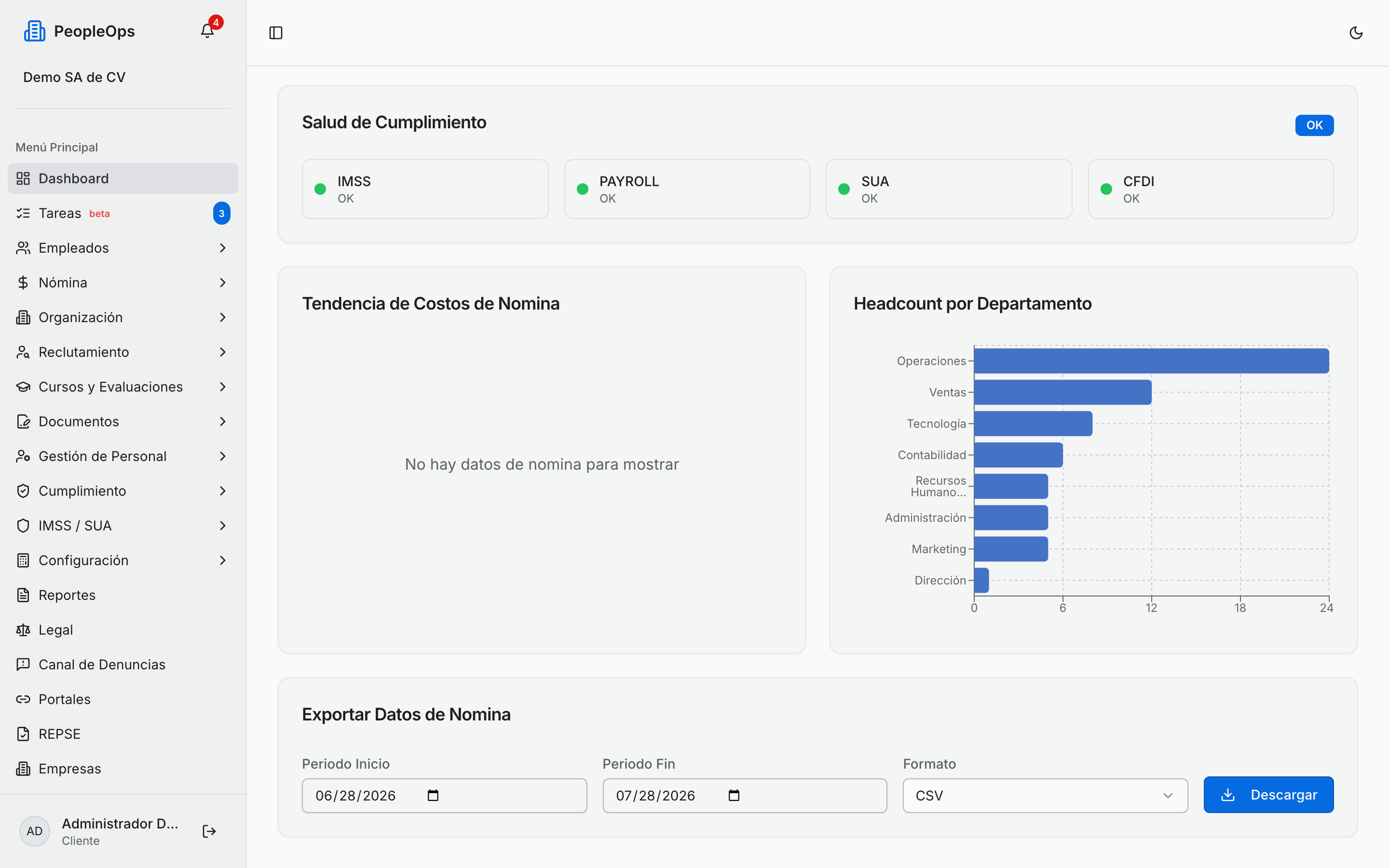Click the Dirección headcount bar

[981, 581]
